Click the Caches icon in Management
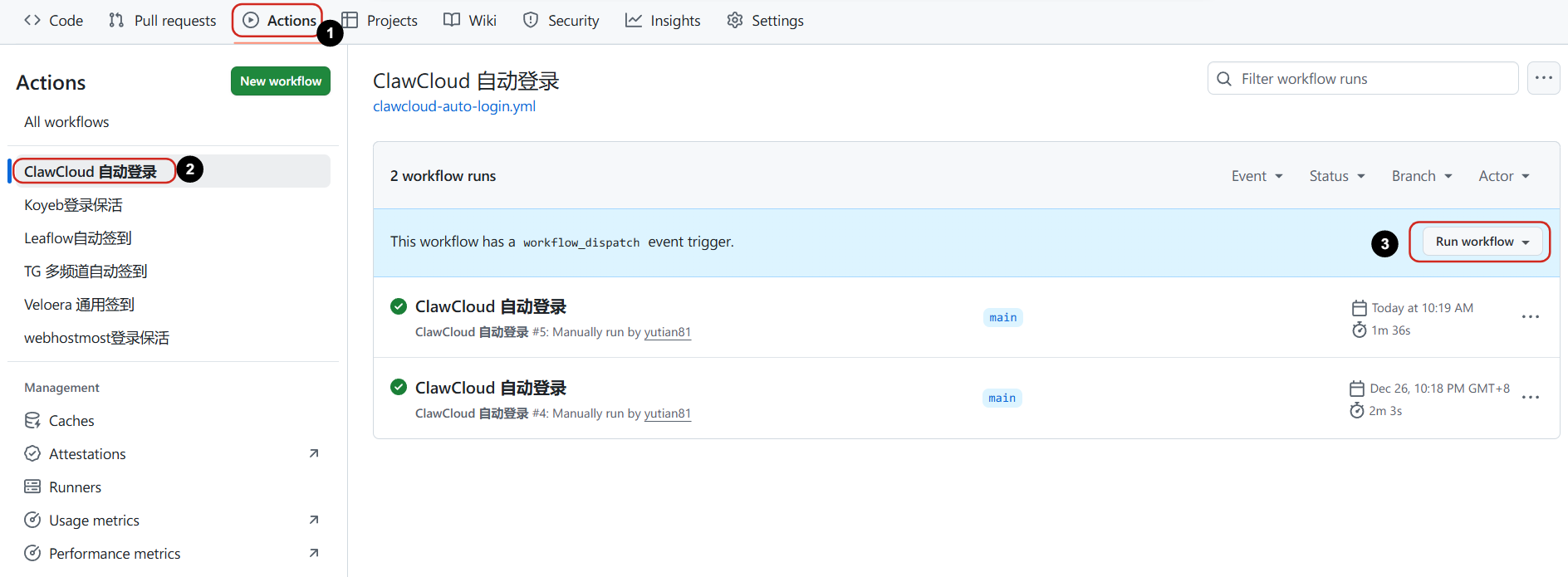The width and height of the screenshot is (1568, 577). coord(32,421)
